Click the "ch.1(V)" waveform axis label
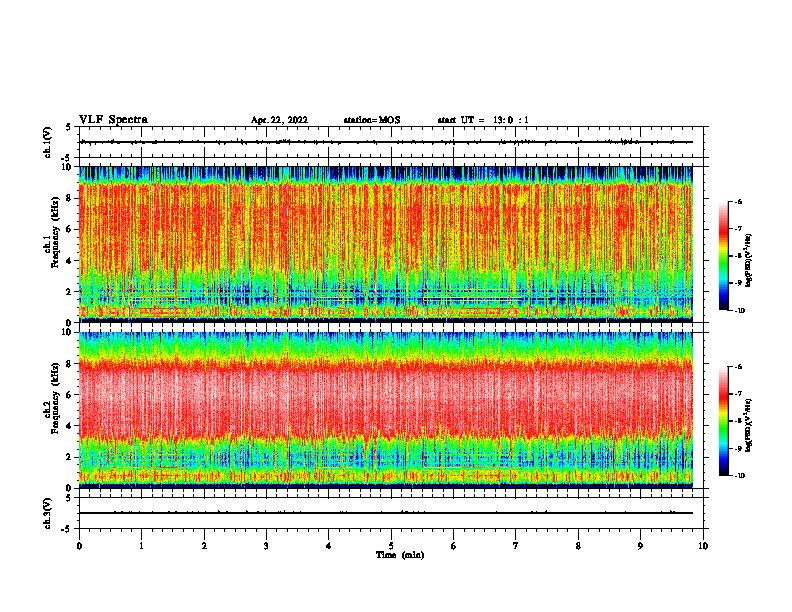Screen dimensions: 792x612 tap(47, 142)
